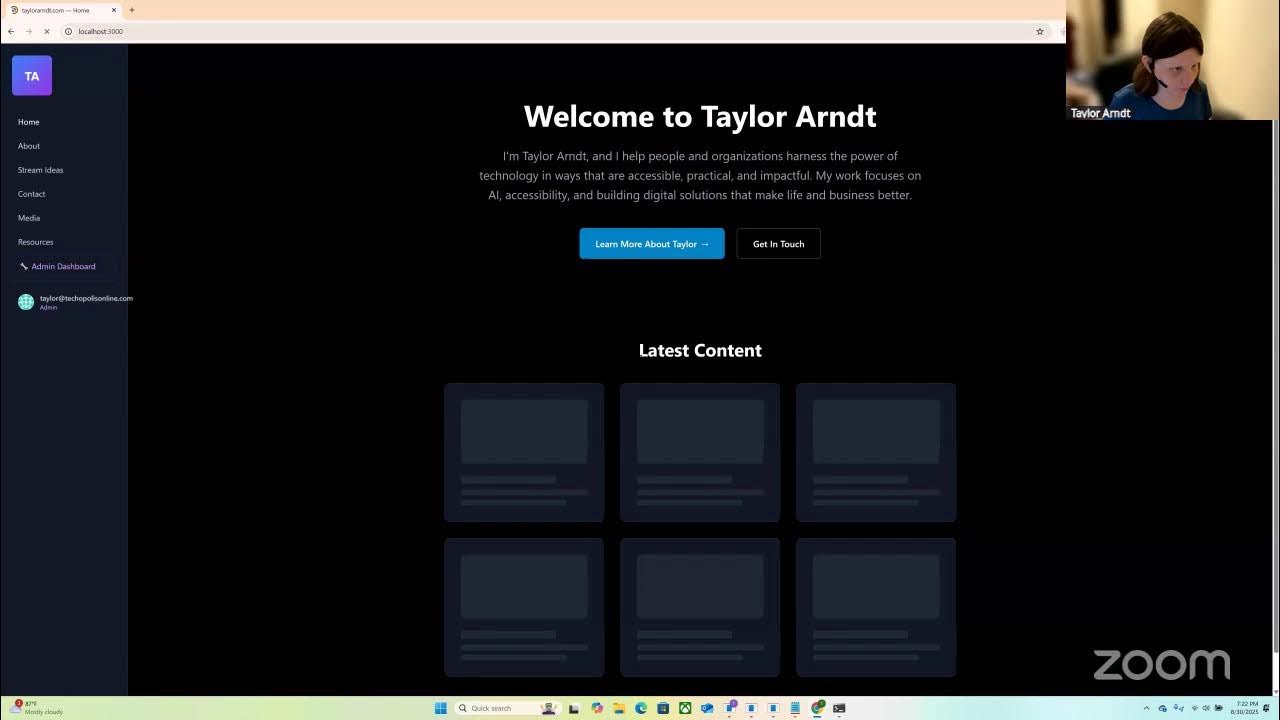
Task: Click the Learn More About Taylor button
Action: [651, 243]
